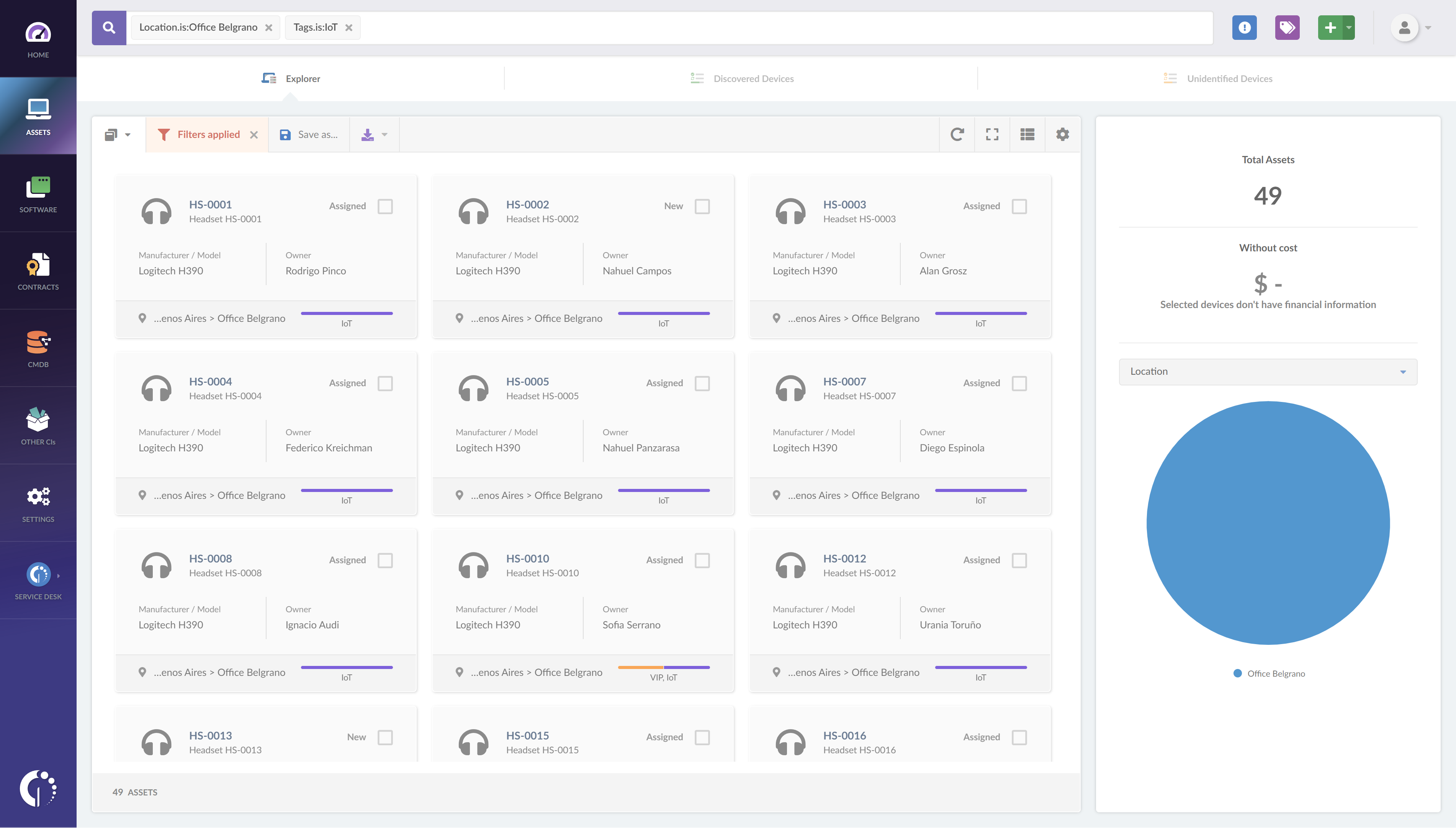Check the box on HS-0010 assigned to Sofia Serrano
Screen dimensions: 1456x828
(x=702, y=560)
